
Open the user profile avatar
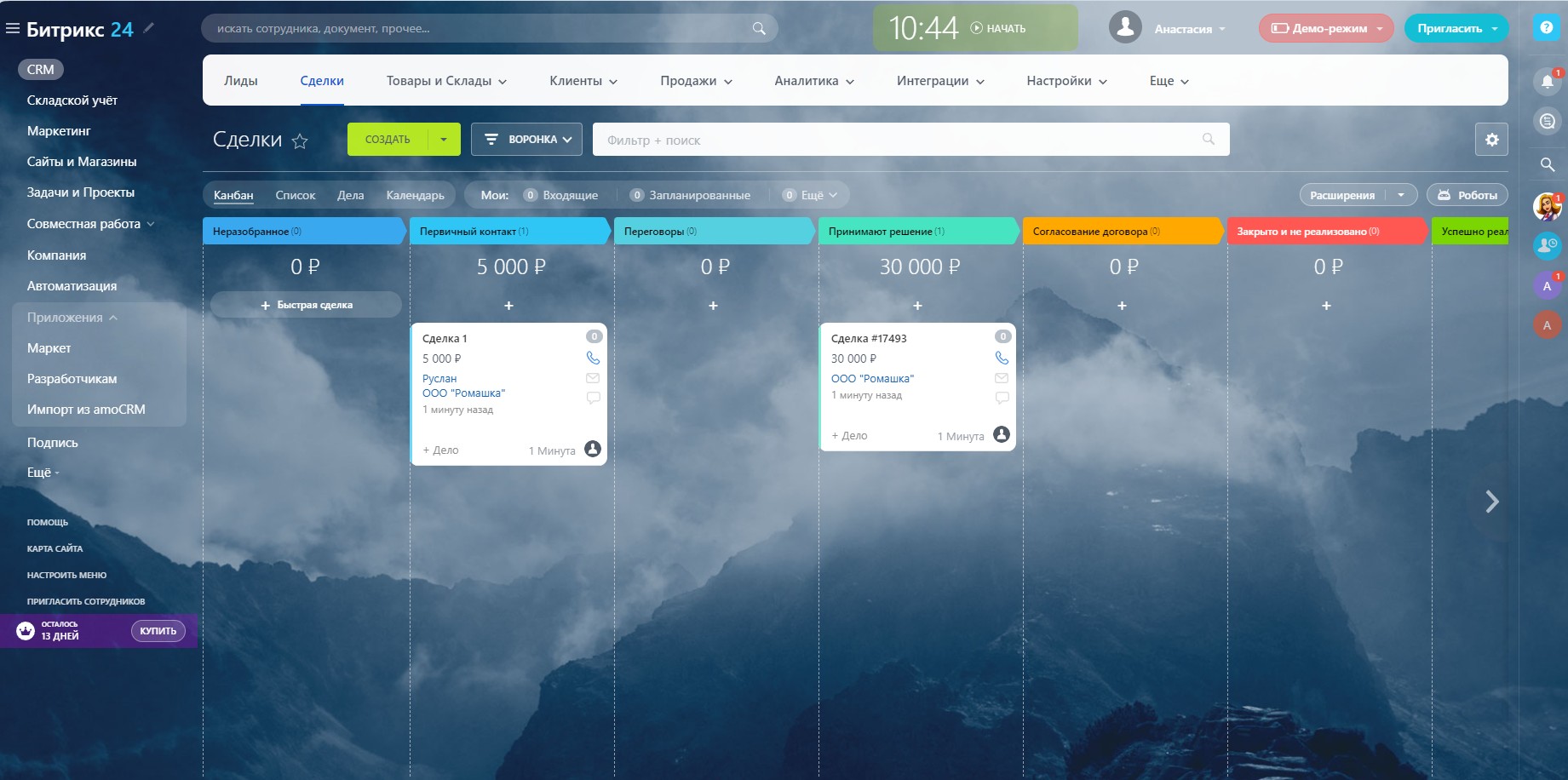(1125, 27)
